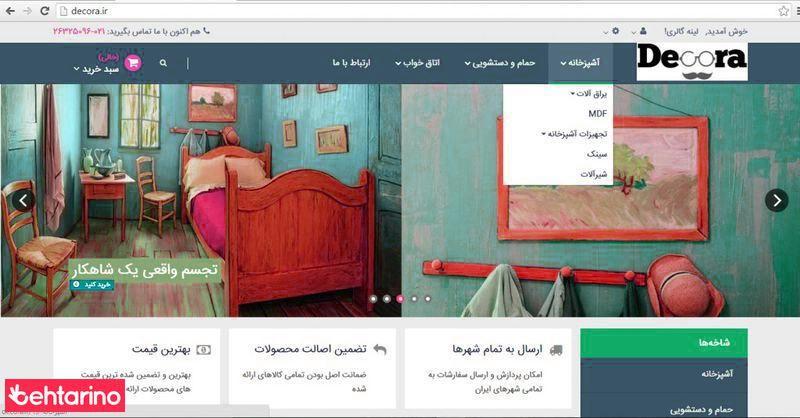Go to previous slide with left arrow

[x=23, y=201]
